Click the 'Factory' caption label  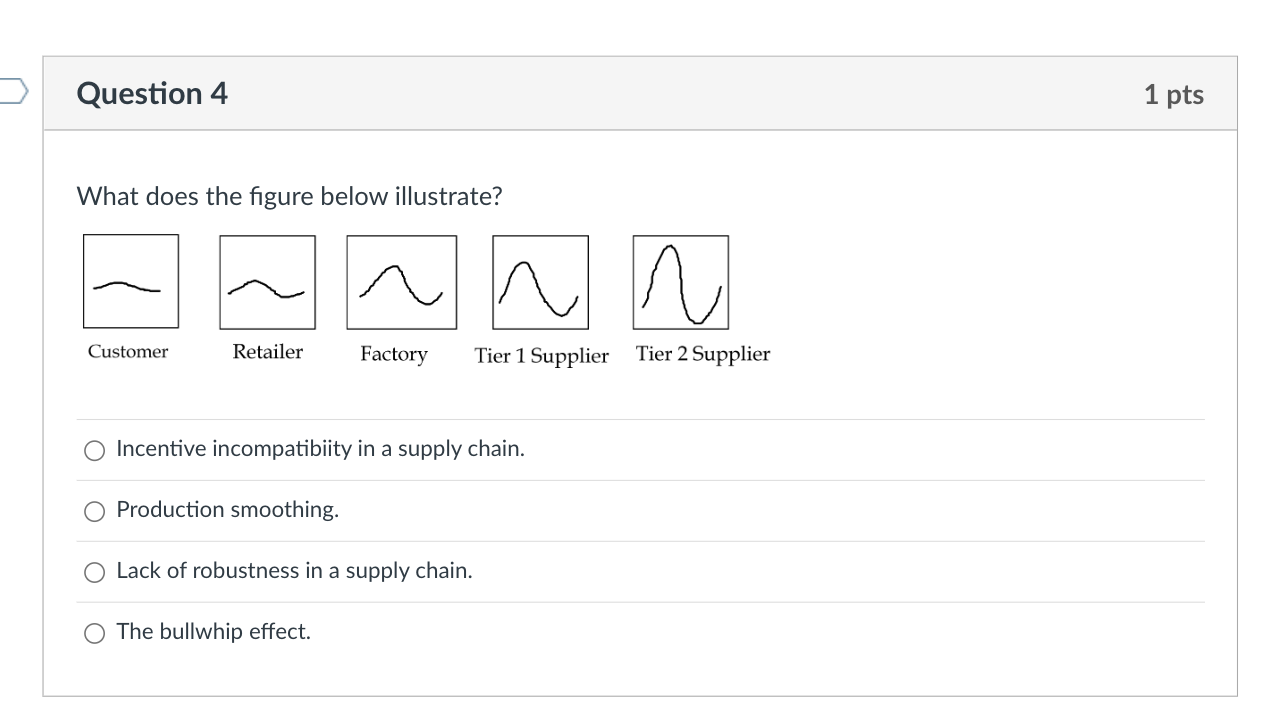click(393, 354)
